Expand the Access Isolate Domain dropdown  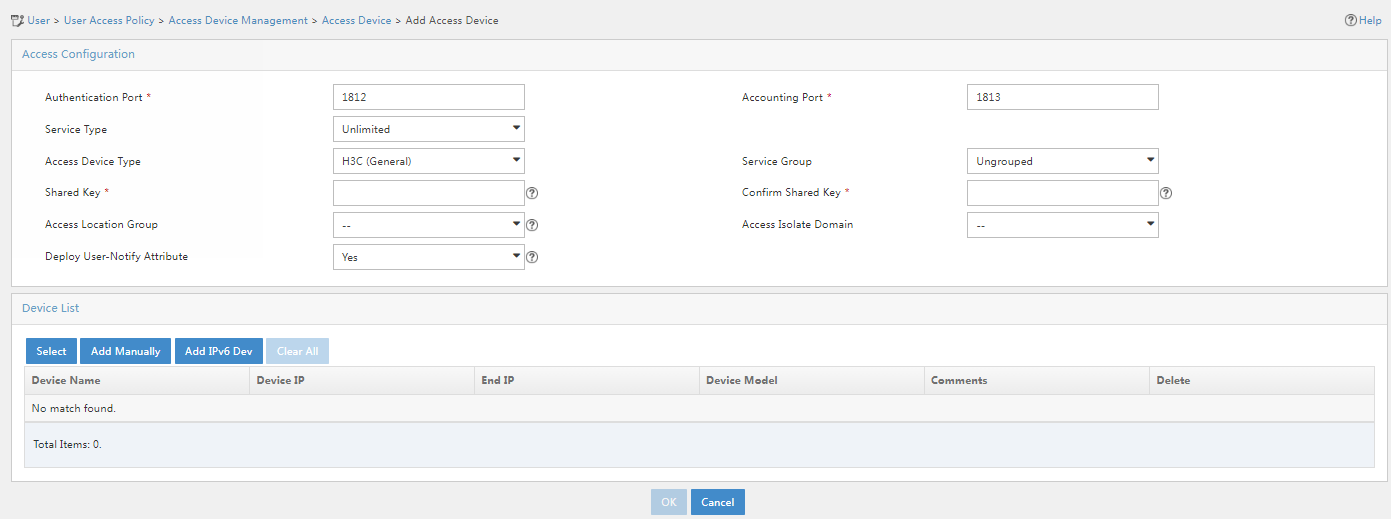tap(1063, 225)
